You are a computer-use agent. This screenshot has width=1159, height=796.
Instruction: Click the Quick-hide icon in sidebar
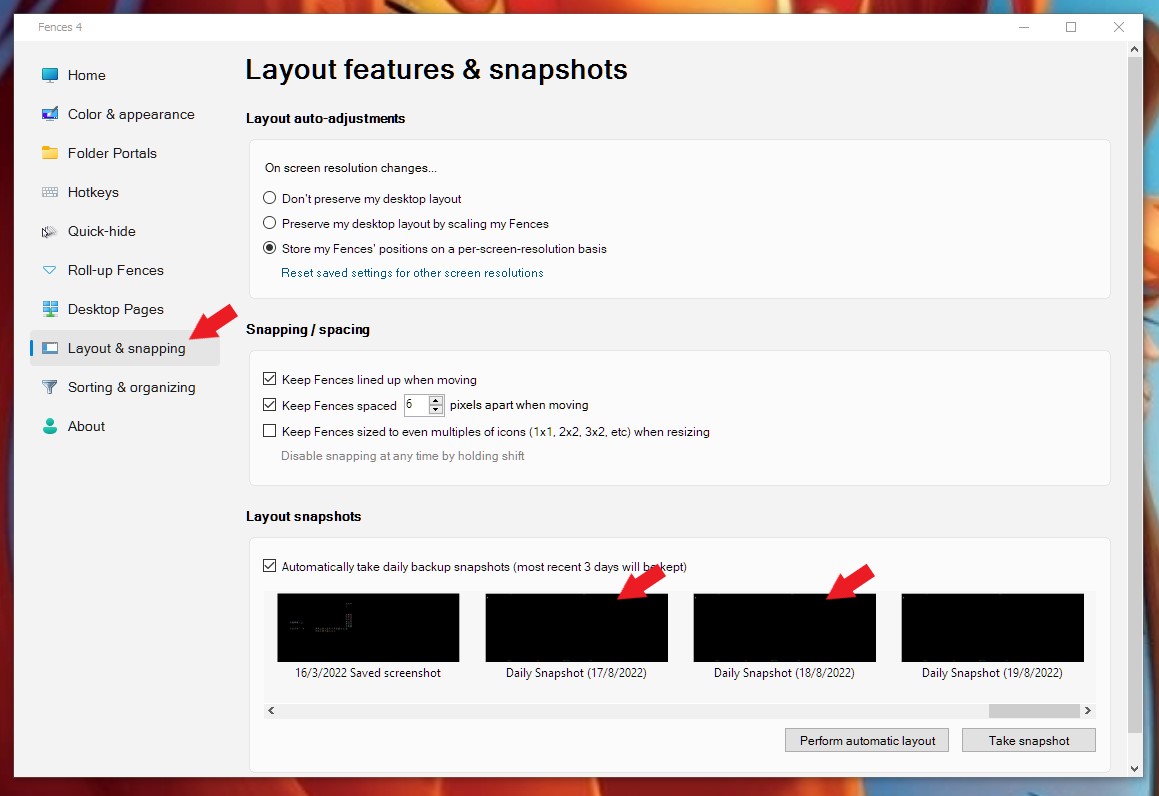click(50, 231)
